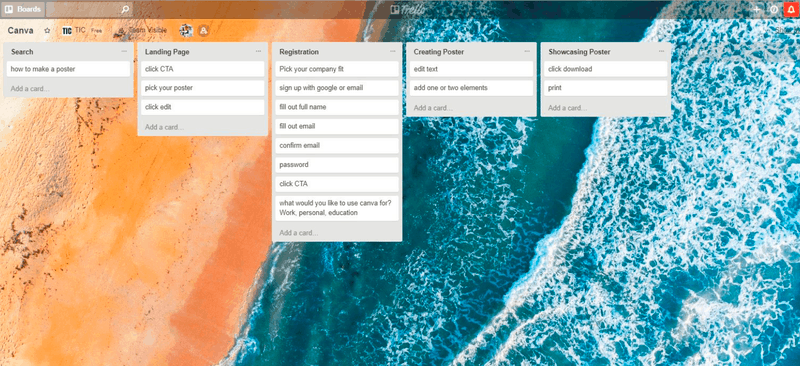Open the 'edit text' card
The image size is (800, 366).
pos(471,69)
